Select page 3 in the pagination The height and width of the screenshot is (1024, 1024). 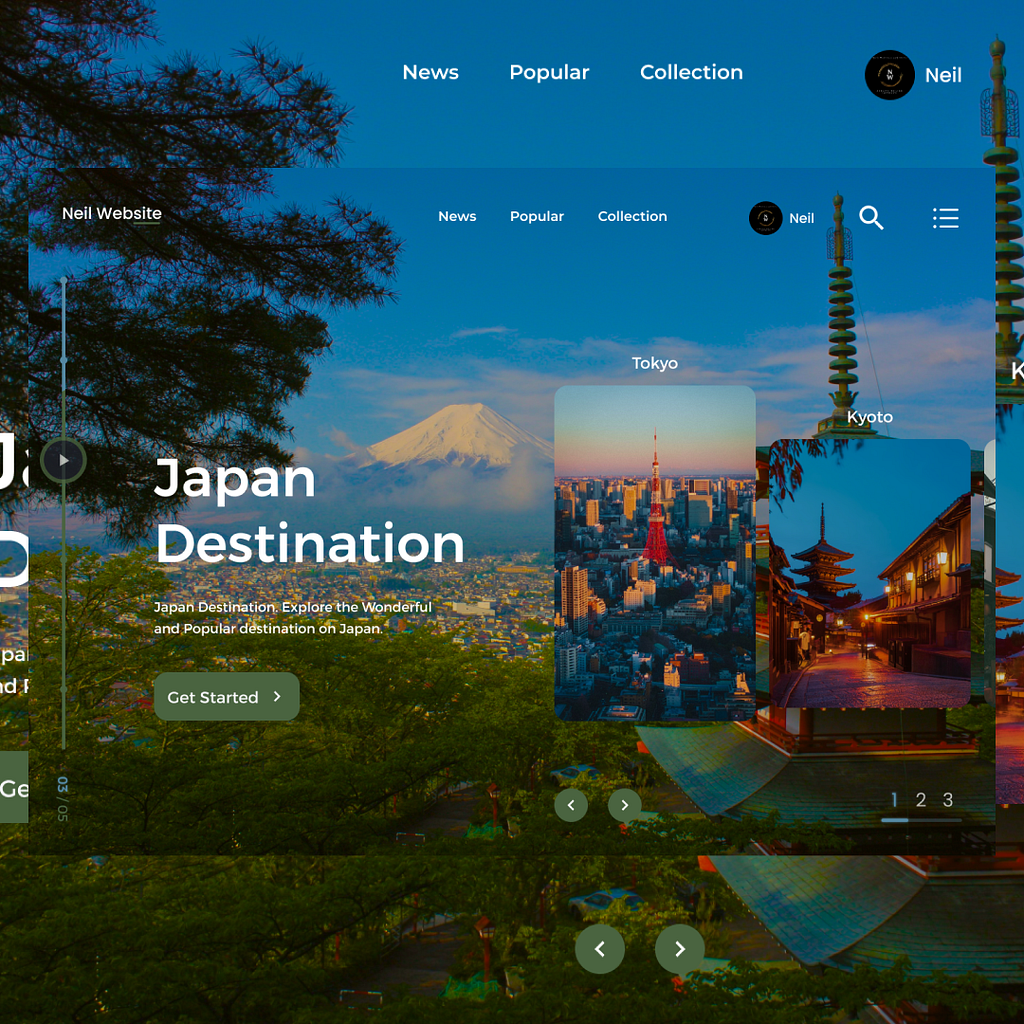pyautogui.click(x=947, y=800)
